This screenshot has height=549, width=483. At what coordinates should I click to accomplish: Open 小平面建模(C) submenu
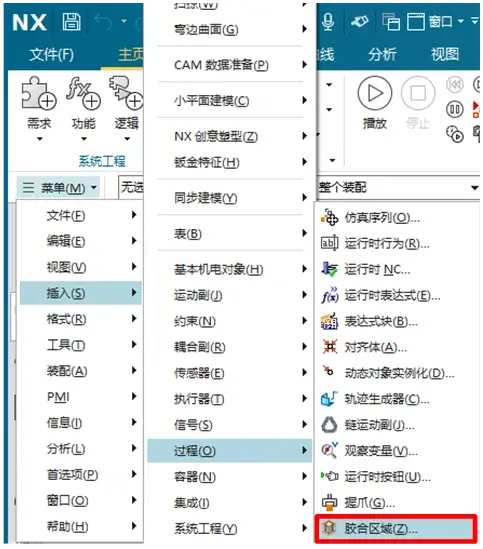tap(230, 101)
